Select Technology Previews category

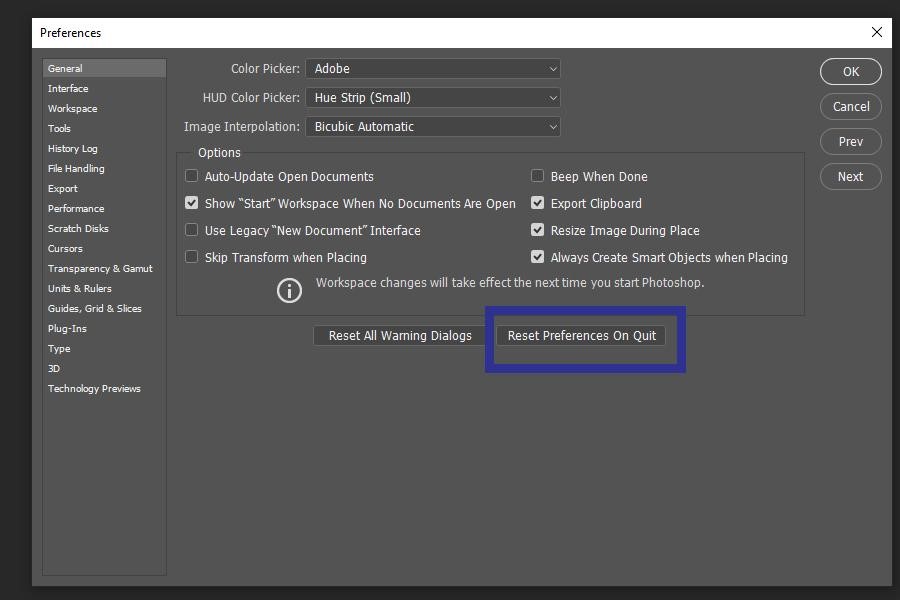104,389
